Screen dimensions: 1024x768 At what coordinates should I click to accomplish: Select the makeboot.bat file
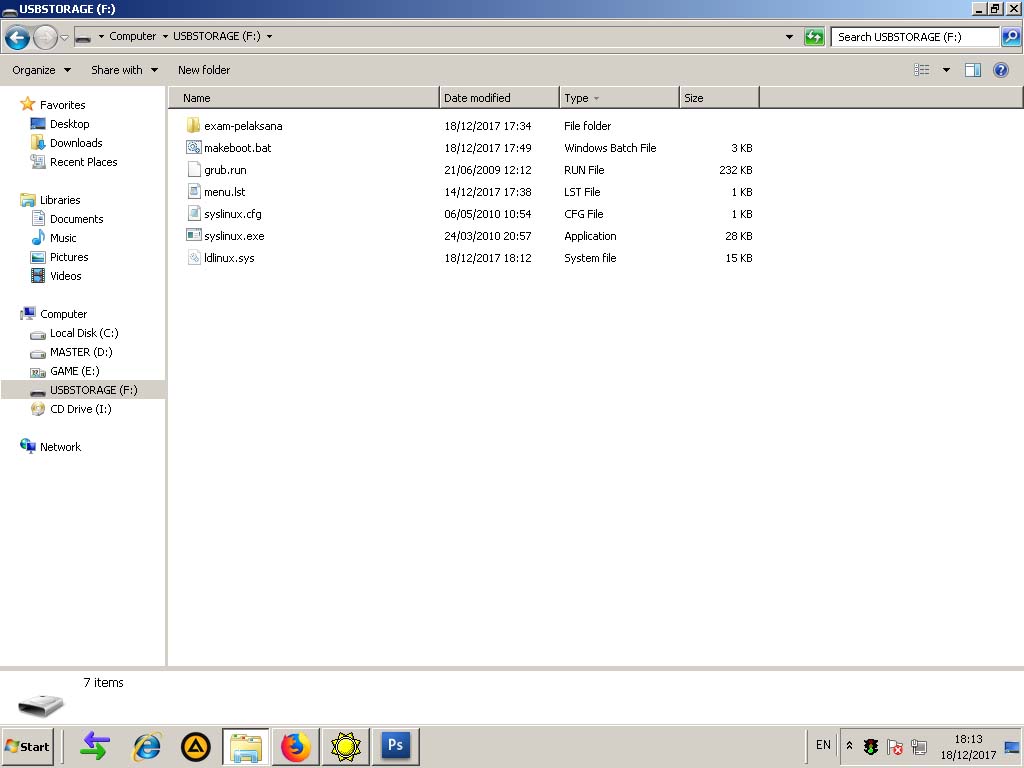click(x=237, y=148)
